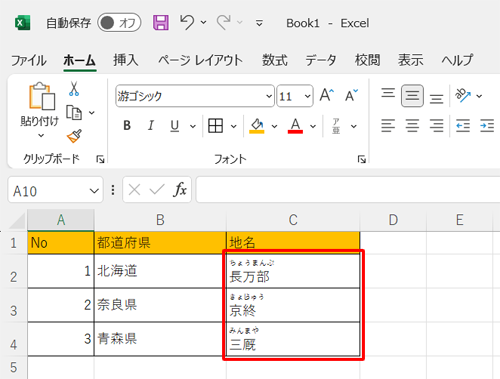The height and width of the screenshot is (379, 500).
Task: Switch to the 挿入 tab
Action: click(x=126, y=60)
